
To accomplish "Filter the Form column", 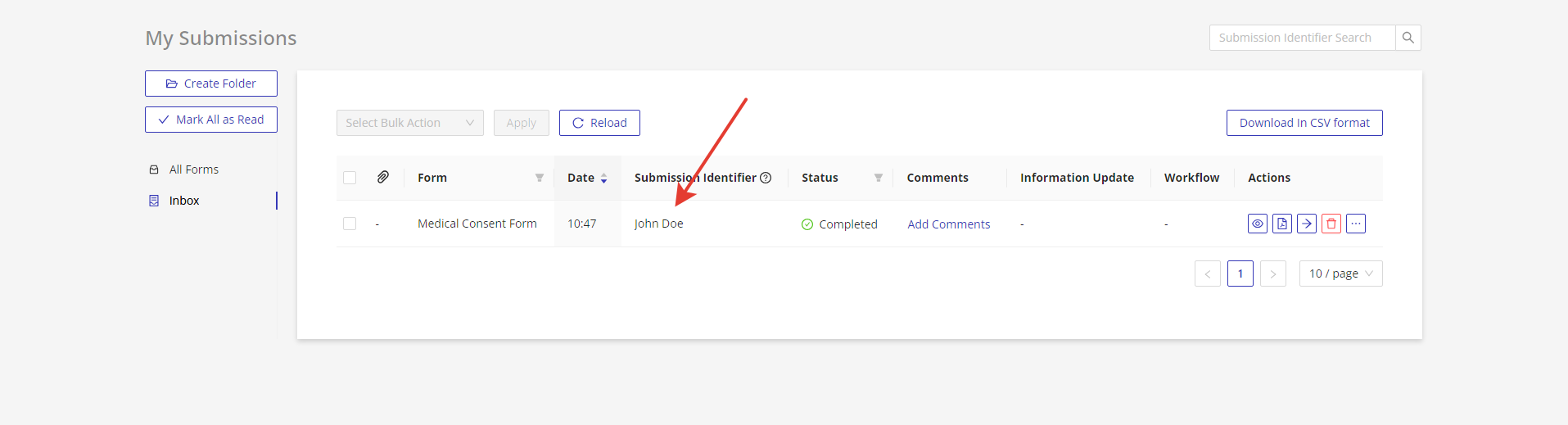I will click(540, 178).
